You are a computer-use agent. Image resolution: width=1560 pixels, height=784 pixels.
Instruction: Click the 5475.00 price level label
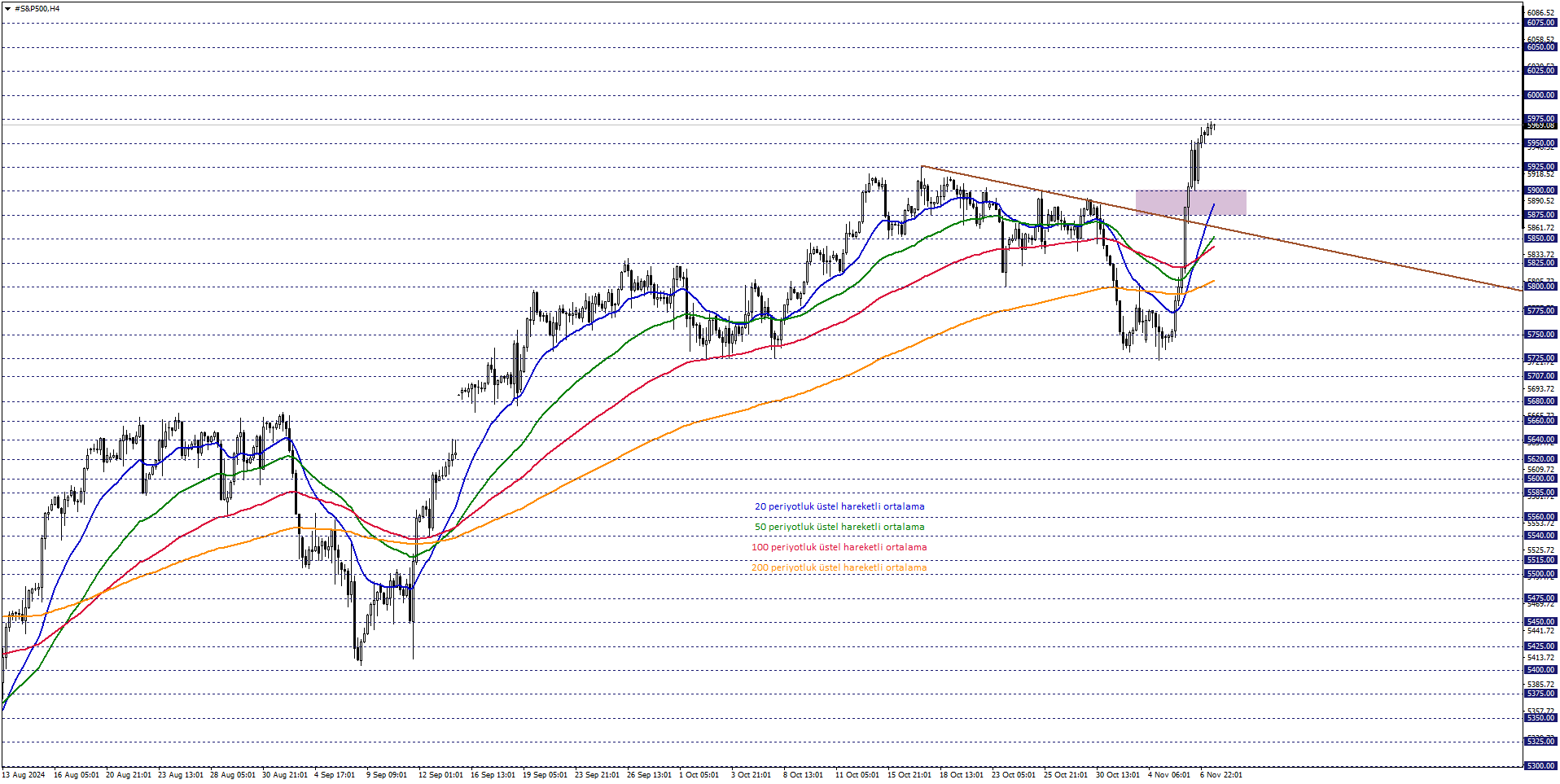coord(1540,598)
